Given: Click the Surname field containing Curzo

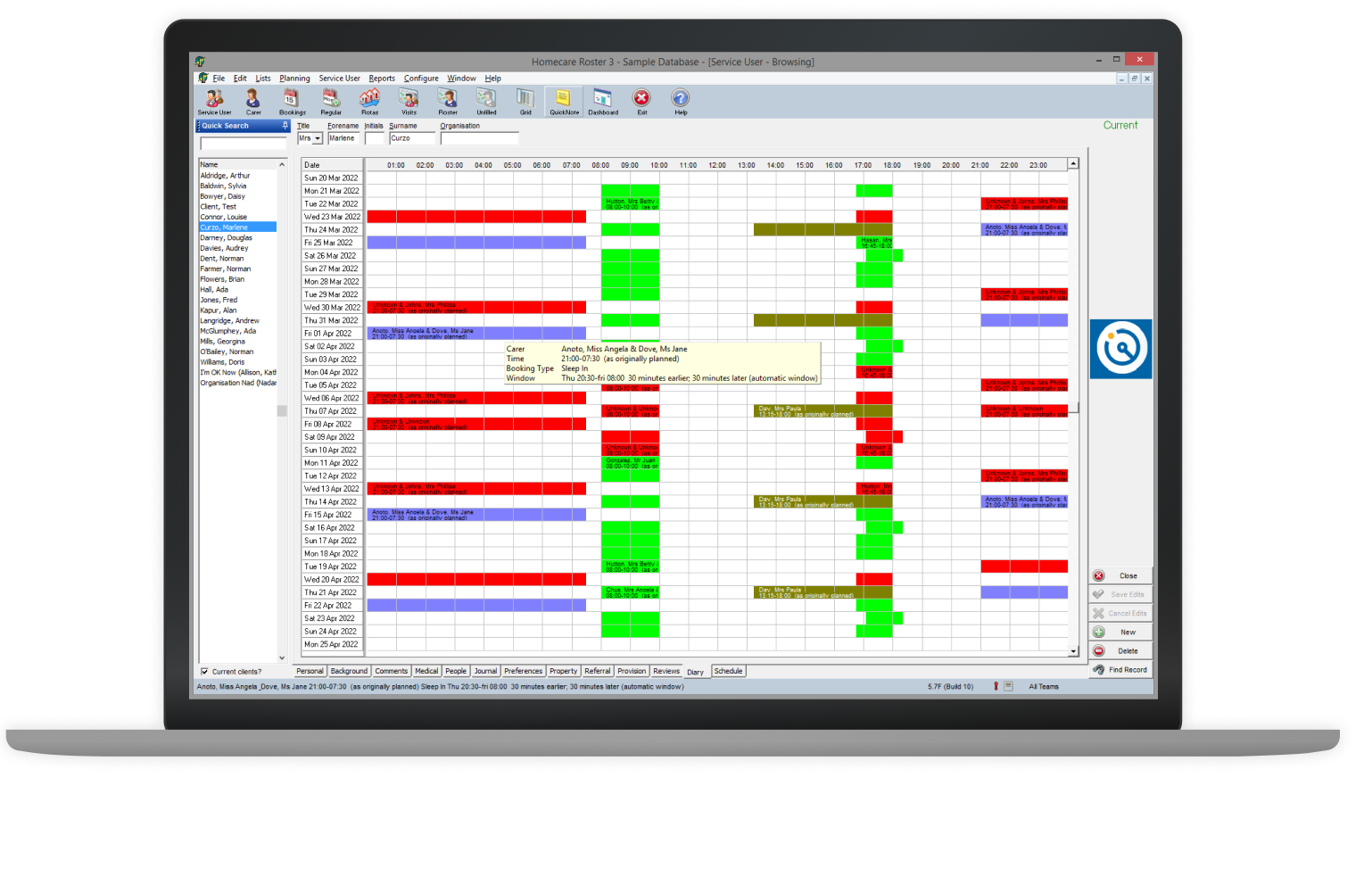Looking at the screenshot, I should click(x=412, y=138).
